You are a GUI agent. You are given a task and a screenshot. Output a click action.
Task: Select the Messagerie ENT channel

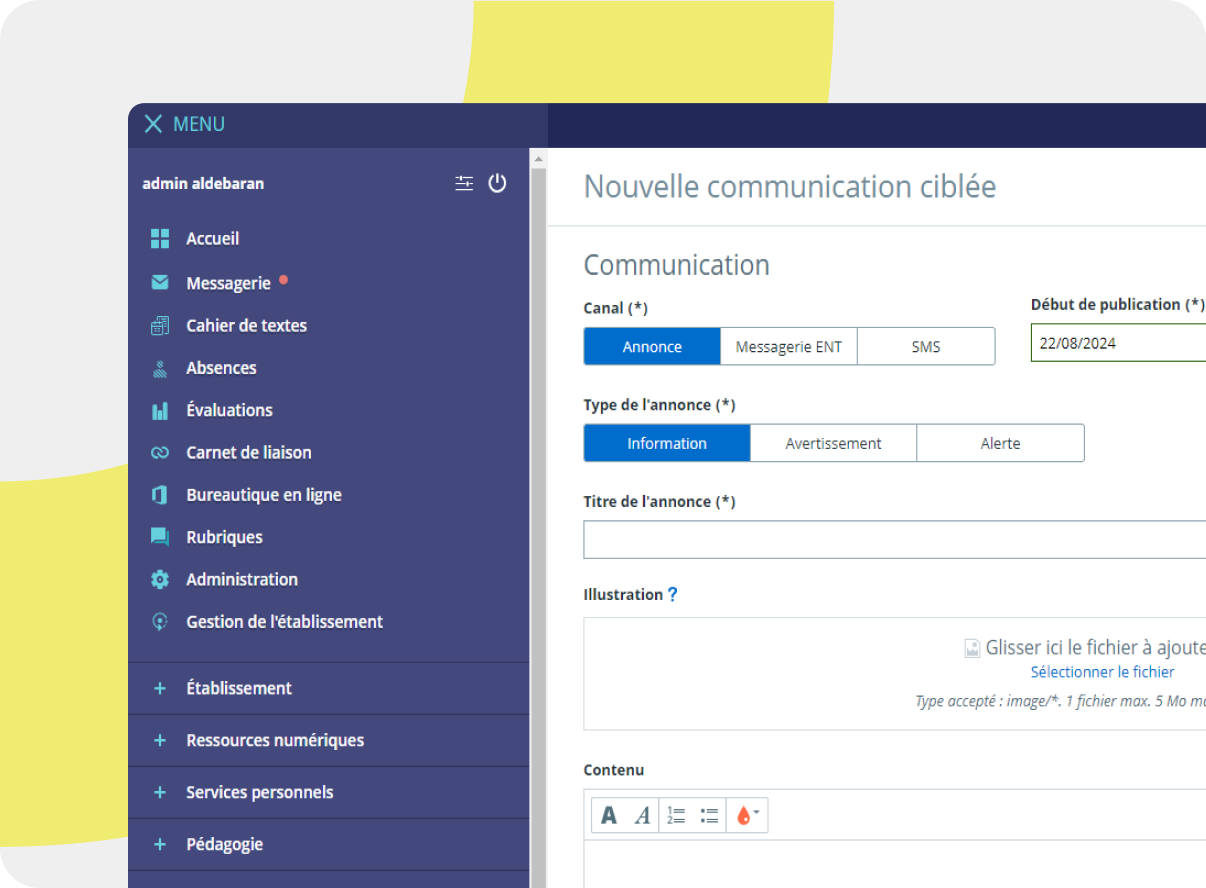click(x=788, y=347)
